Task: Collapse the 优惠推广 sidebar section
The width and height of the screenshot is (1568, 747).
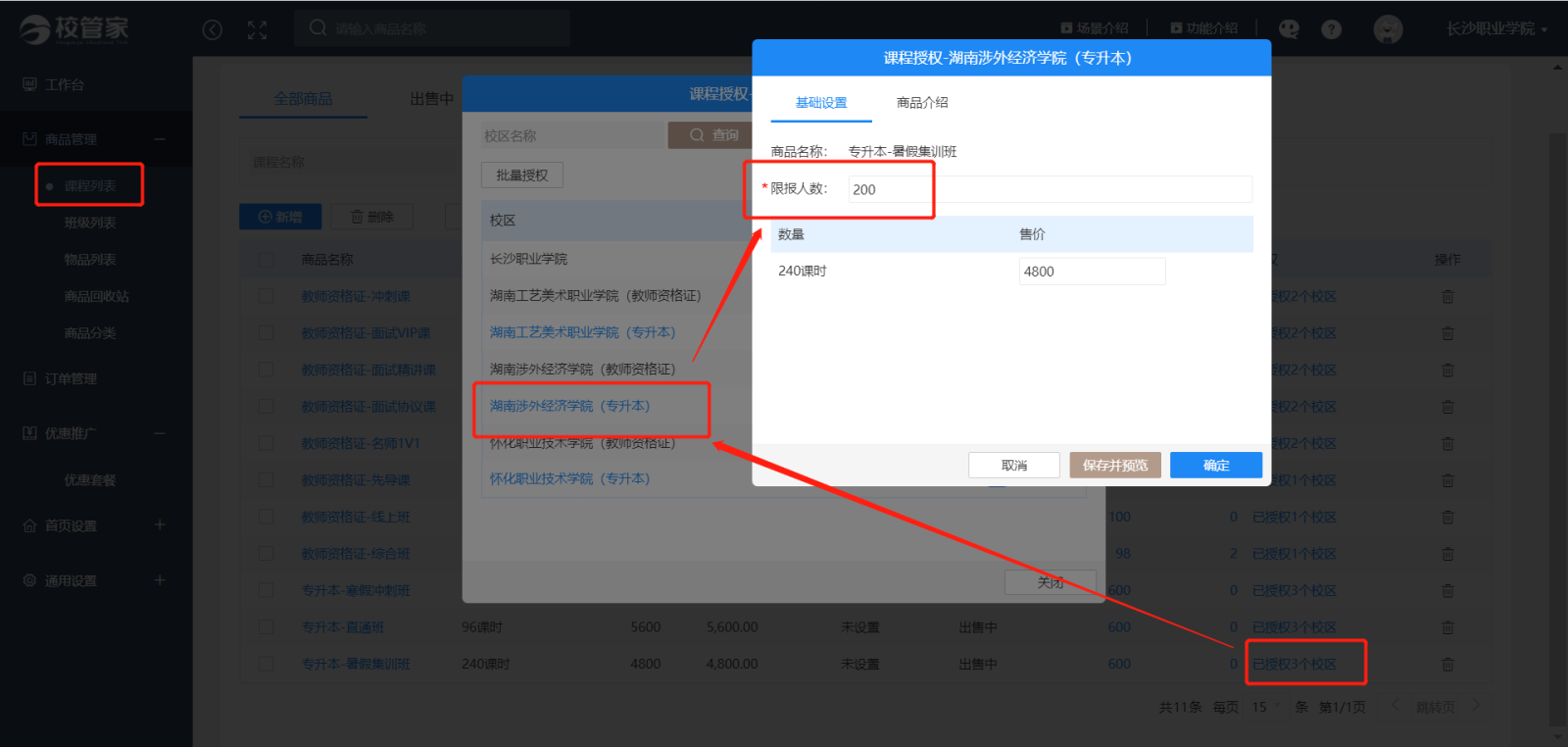Action: click(160, 433)
